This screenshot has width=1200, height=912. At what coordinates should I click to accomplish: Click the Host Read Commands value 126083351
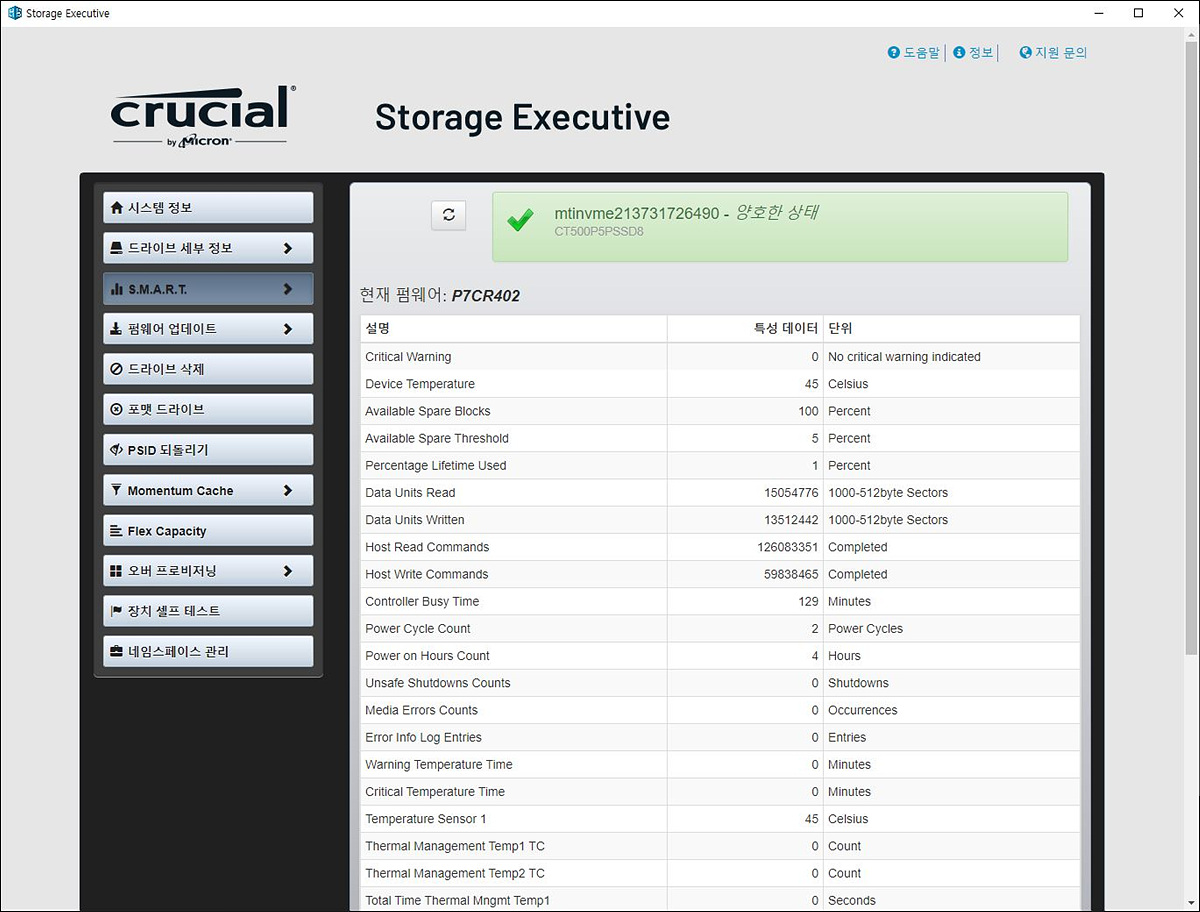click(788, 547)
